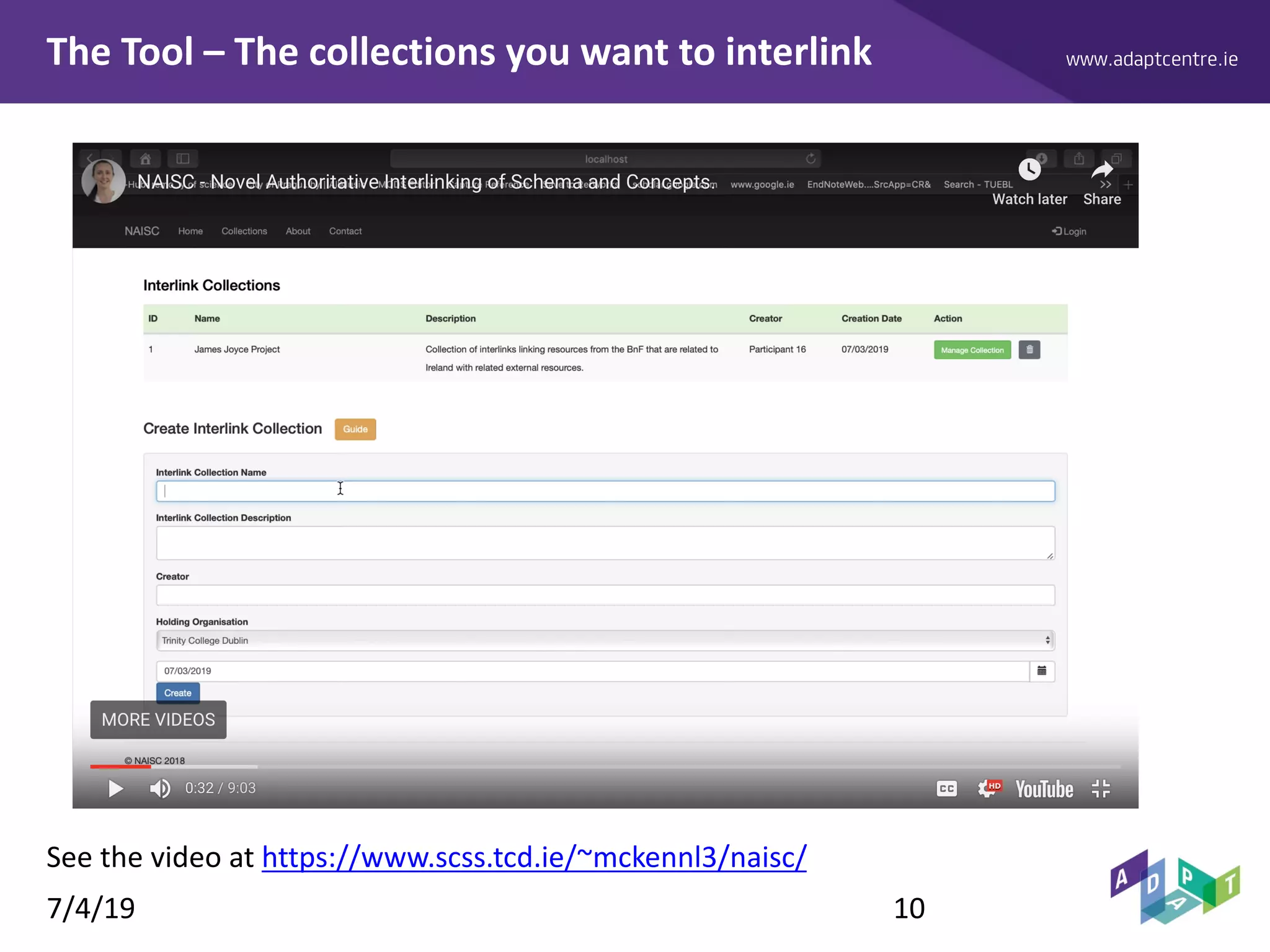This screenshot has height=952, width=1270.
Task: Click the blue Create button
Action: 178,693
